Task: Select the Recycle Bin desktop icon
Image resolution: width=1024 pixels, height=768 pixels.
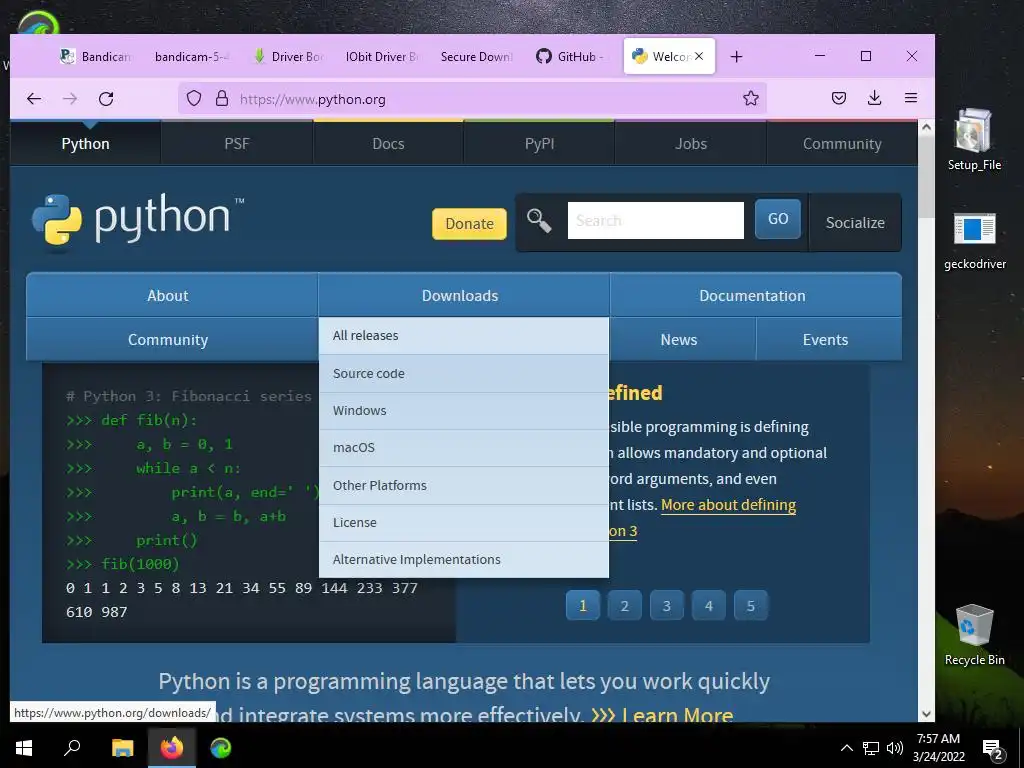Action: click(x=974, y=635)
